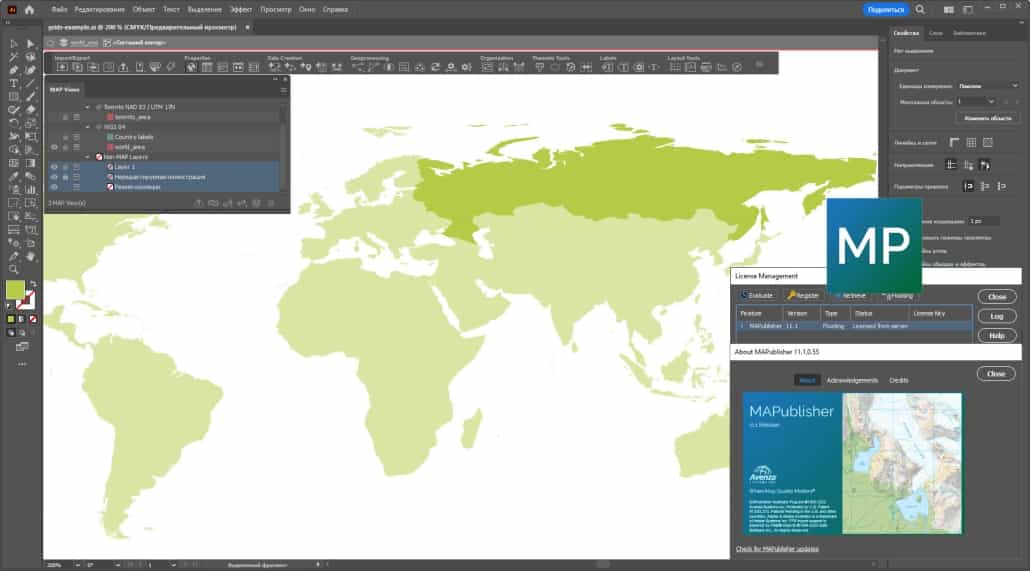The height and width of the screenshot is (571, 1030).
Task: Select the Gradient tool
Action: pos(30,164)
